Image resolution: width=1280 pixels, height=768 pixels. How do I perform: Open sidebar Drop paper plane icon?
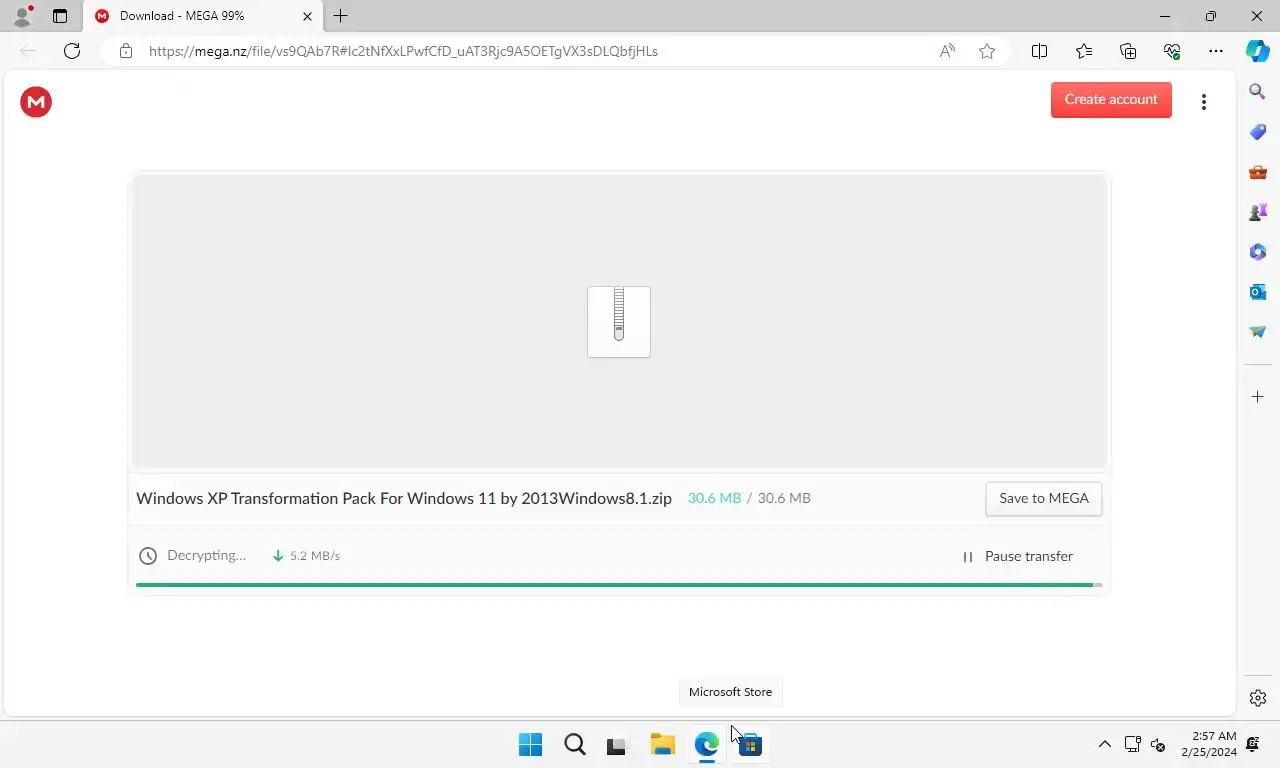coord(1258,332)
